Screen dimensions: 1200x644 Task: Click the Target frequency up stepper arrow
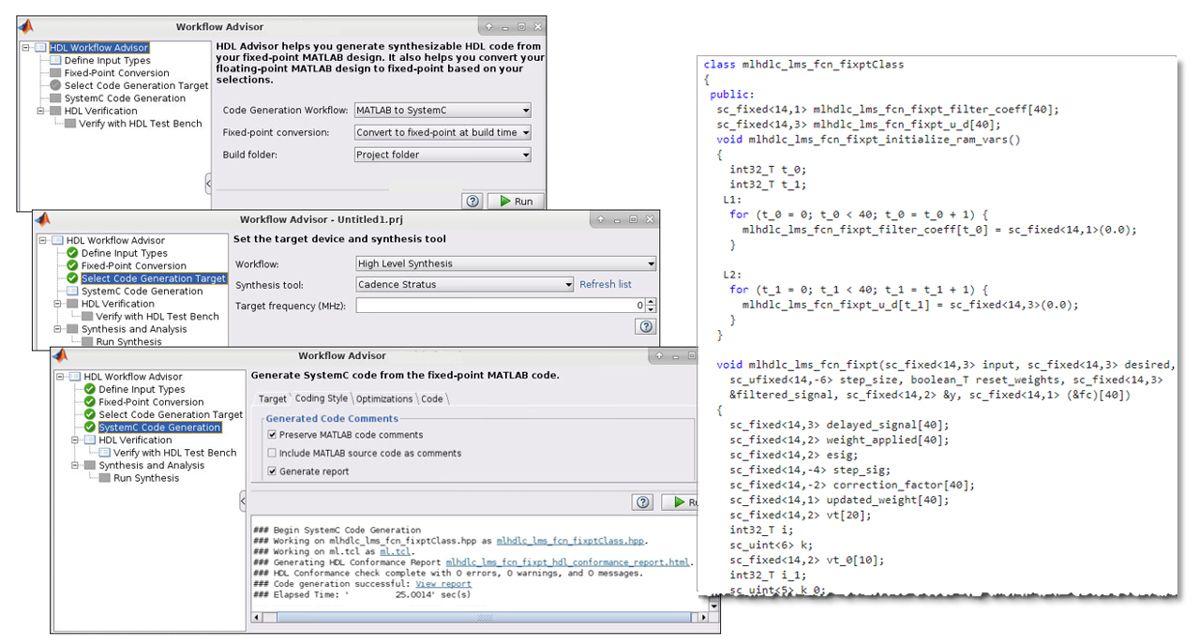[650, 301]
